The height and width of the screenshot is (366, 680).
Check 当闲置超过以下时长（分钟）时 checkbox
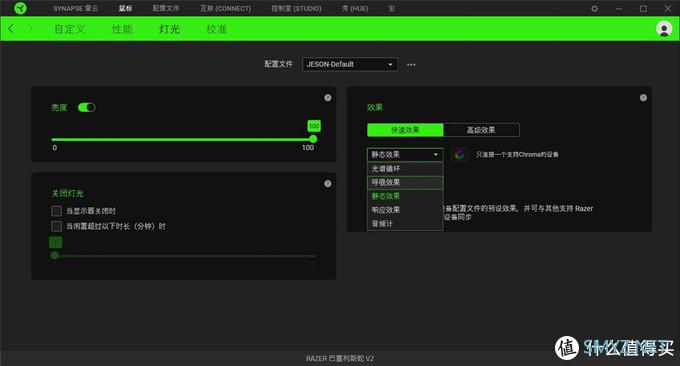[x=56, y=226]
